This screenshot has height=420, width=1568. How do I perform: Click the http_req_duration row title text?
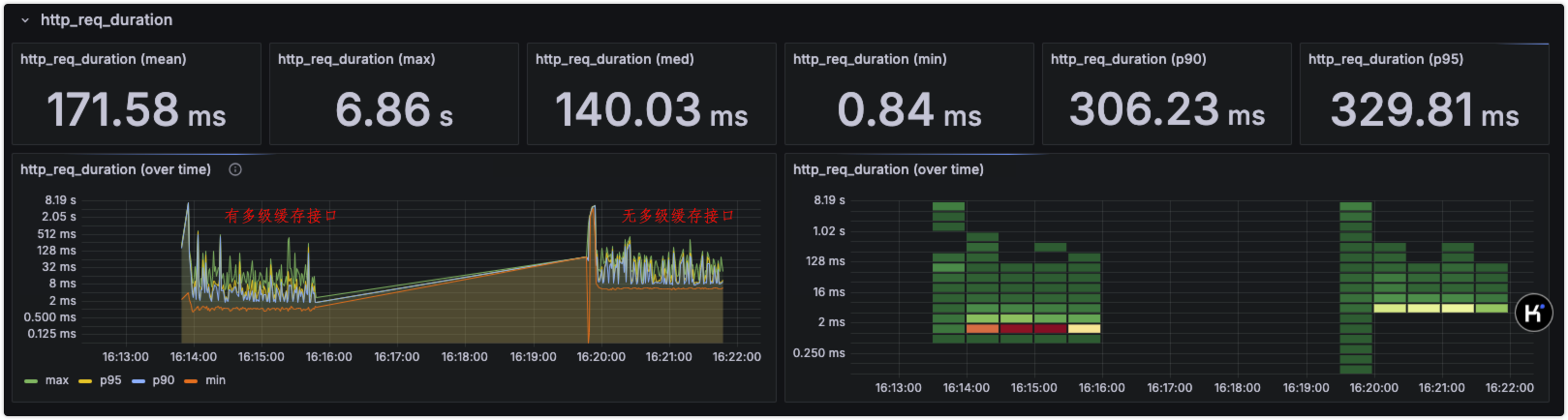(107, 20)
